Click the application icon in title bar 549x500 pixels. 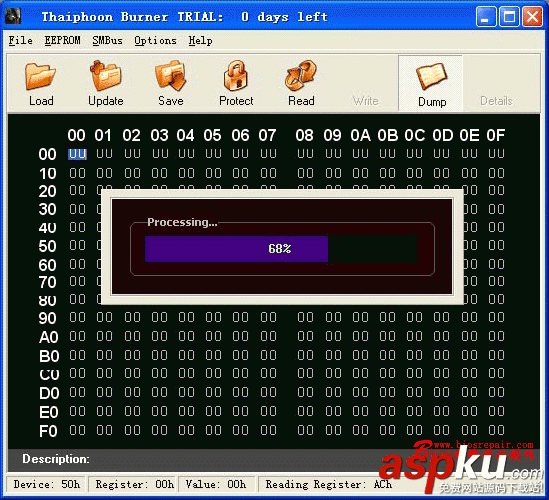click(13, 16)
